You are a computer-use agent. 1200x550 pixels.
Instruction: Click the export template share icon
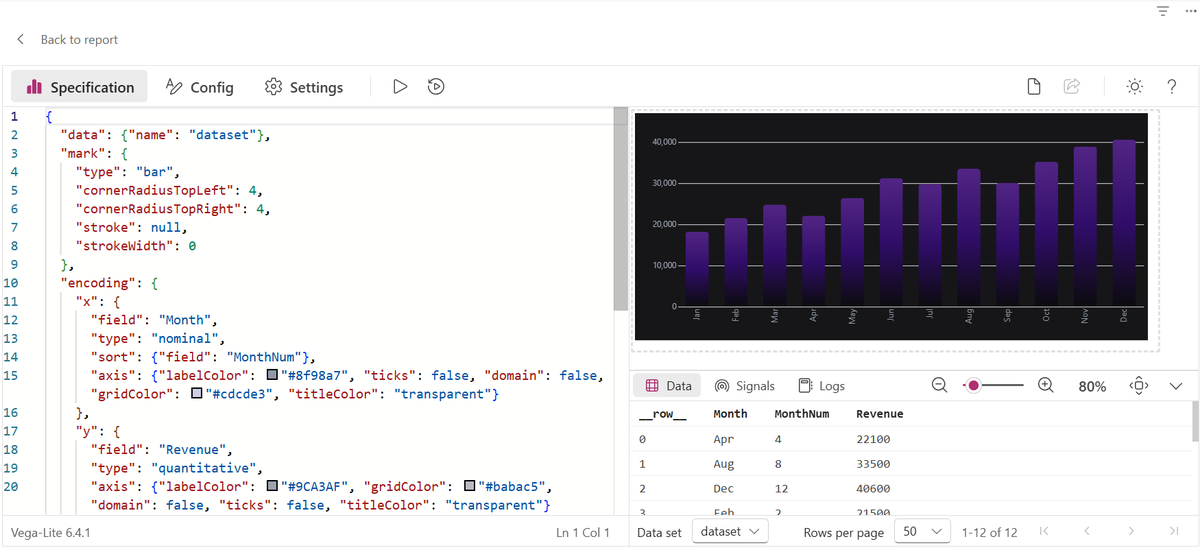click(1072, 87)
